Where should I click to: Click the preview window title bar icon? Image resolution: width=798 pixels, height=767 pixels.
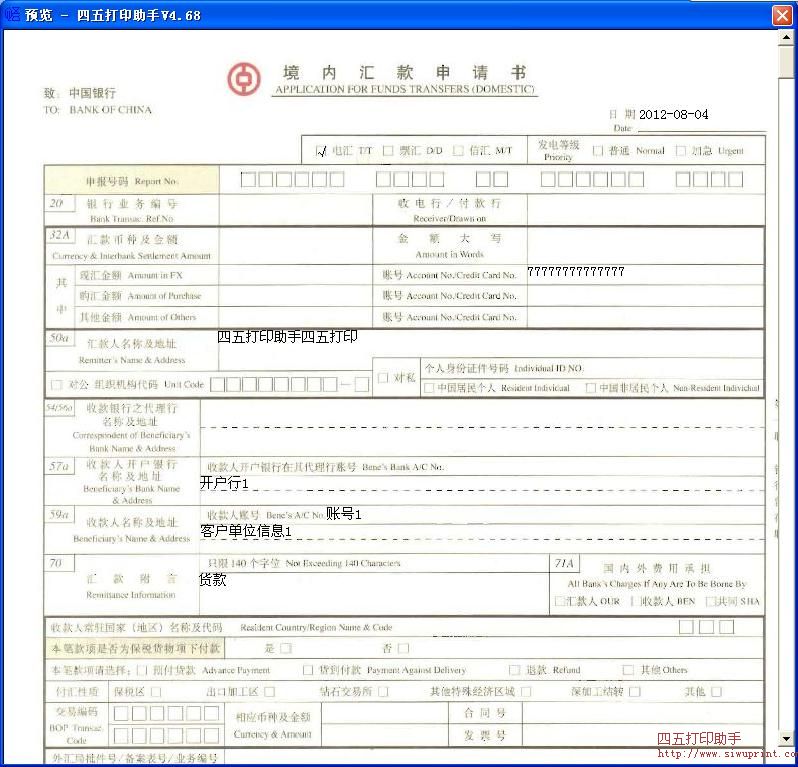click(12, 14)
